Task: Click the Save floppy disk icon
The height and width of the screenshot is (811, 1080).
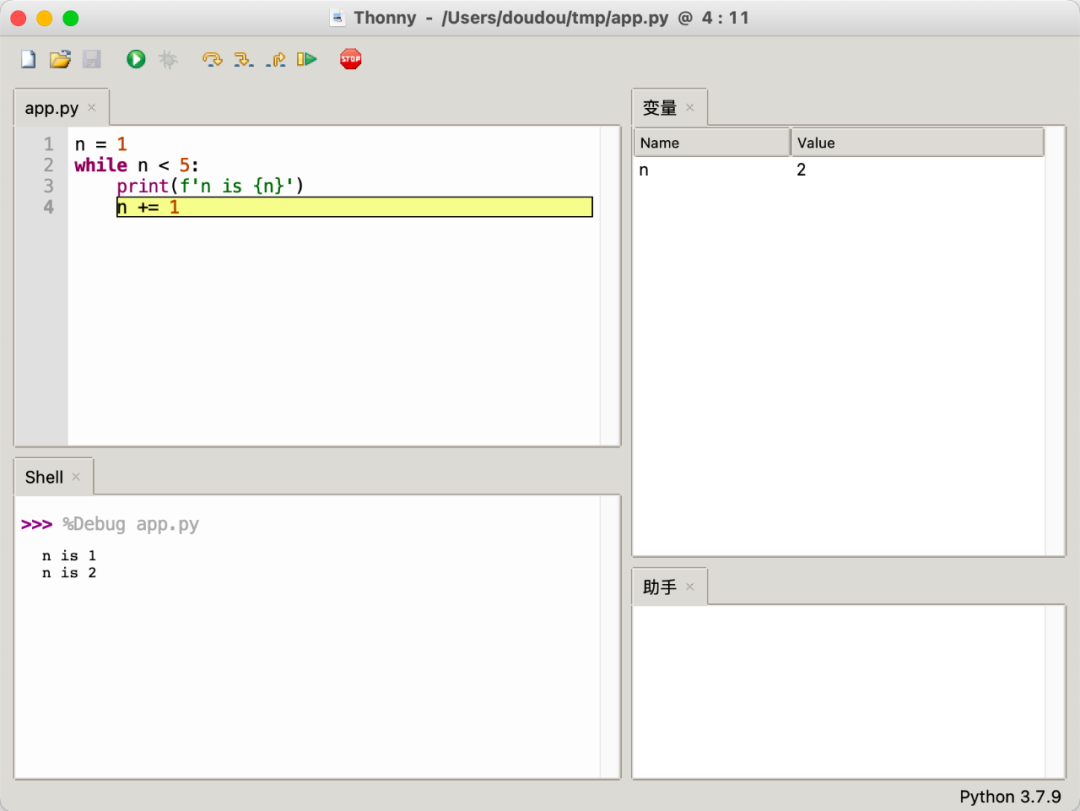Action: (91, 60)
